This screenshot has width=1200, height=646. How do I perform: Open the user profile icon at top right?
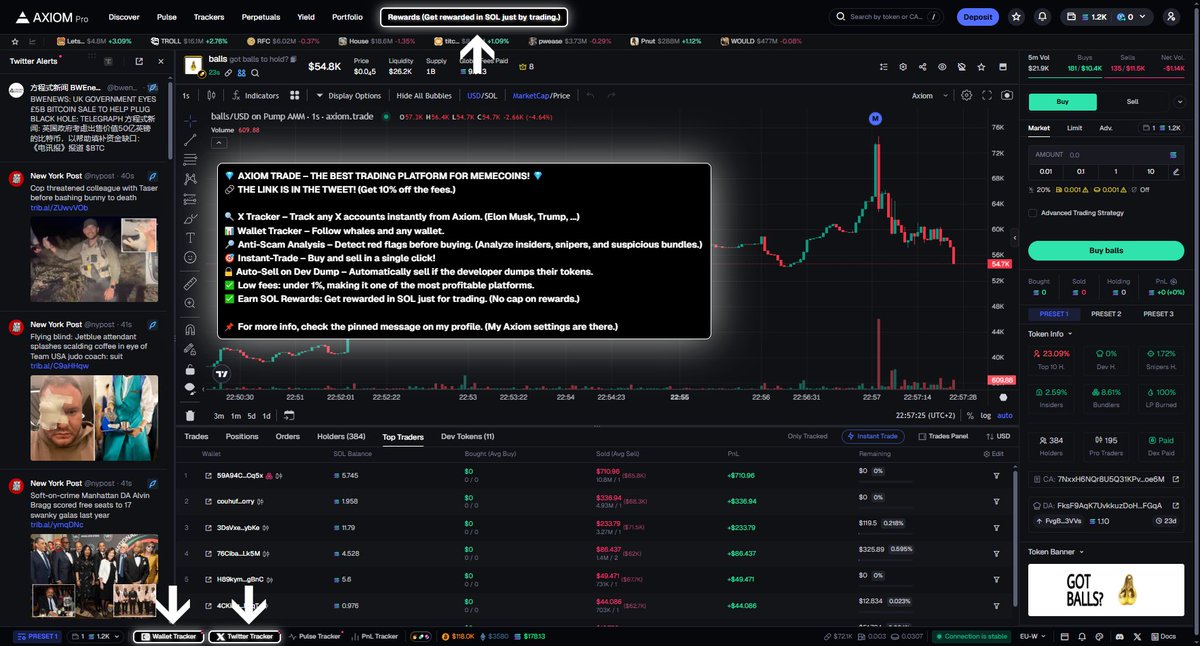[x=1171, y=17]
